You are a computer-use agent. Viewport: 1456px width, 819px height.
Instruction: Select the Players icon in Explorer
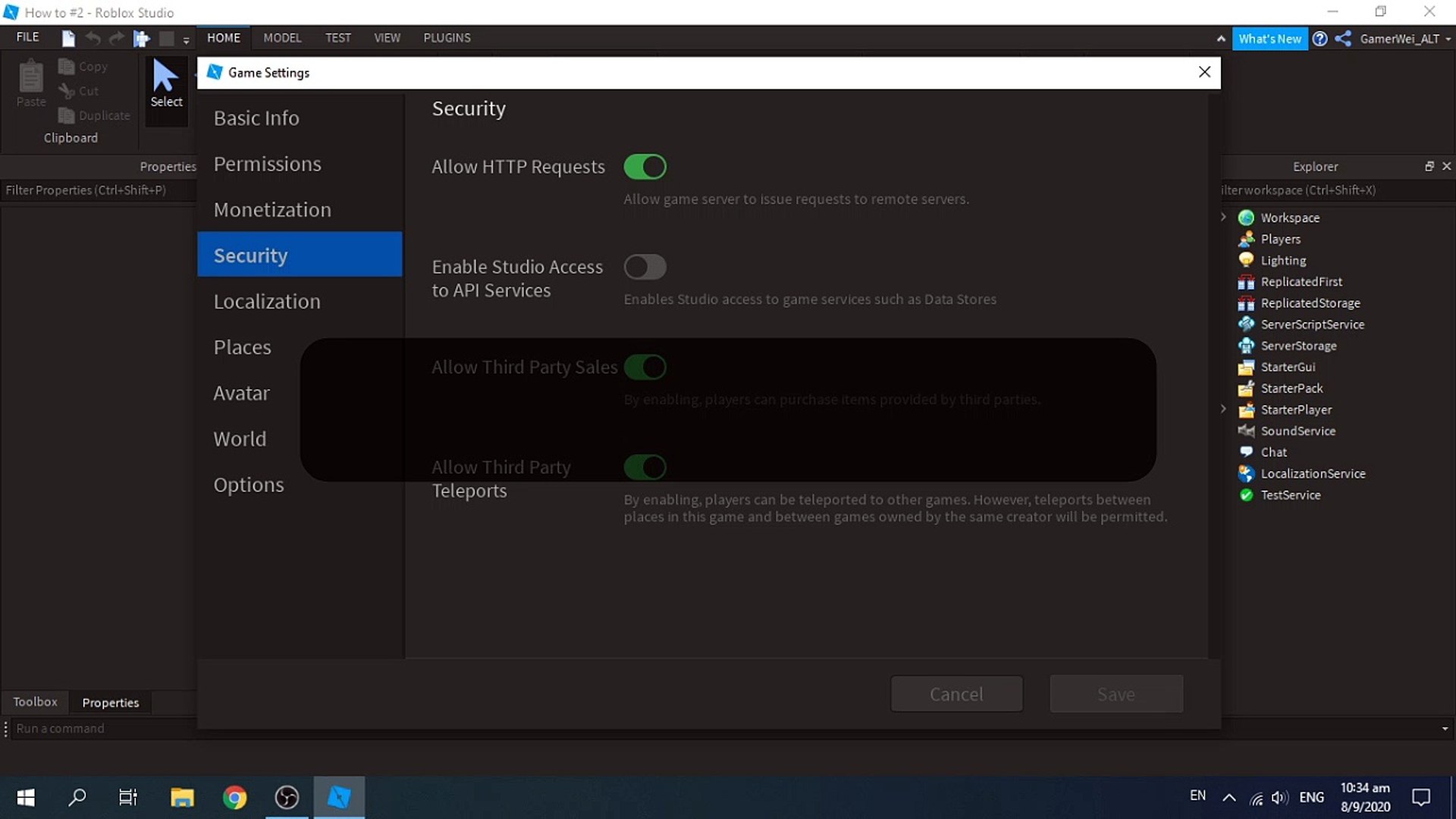click(x=1246, y=239)
